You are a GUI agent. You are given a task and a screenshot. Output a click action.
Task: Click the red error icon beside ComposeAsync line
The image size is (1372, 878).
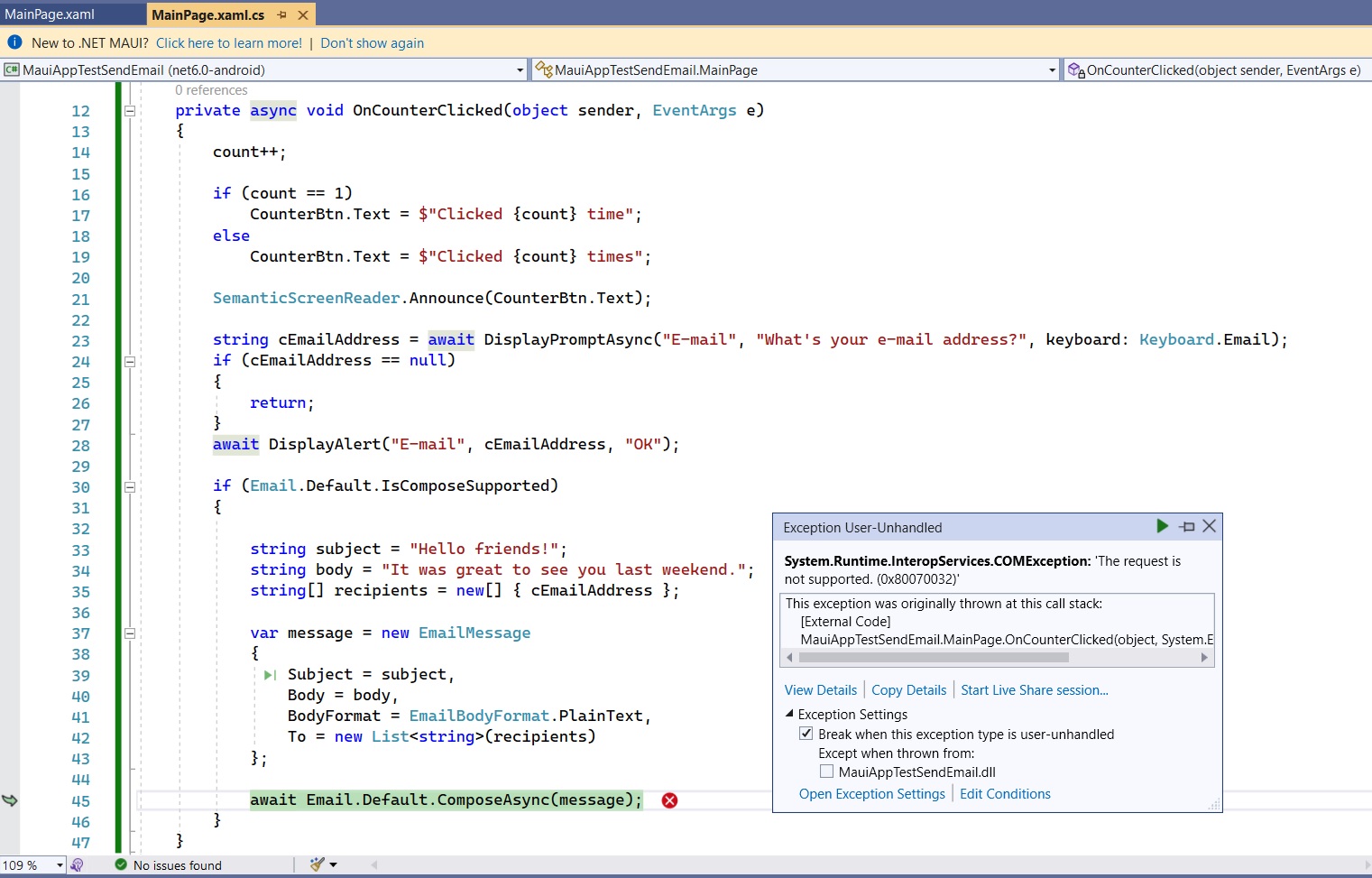coord(668,800)
